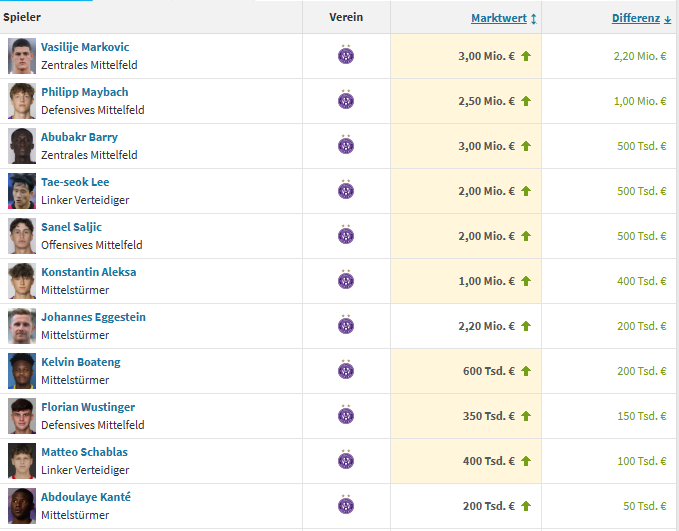Screen dimensions: 679x531
Task: Open Johannes Eggestein's player profile
Action: 94,317
